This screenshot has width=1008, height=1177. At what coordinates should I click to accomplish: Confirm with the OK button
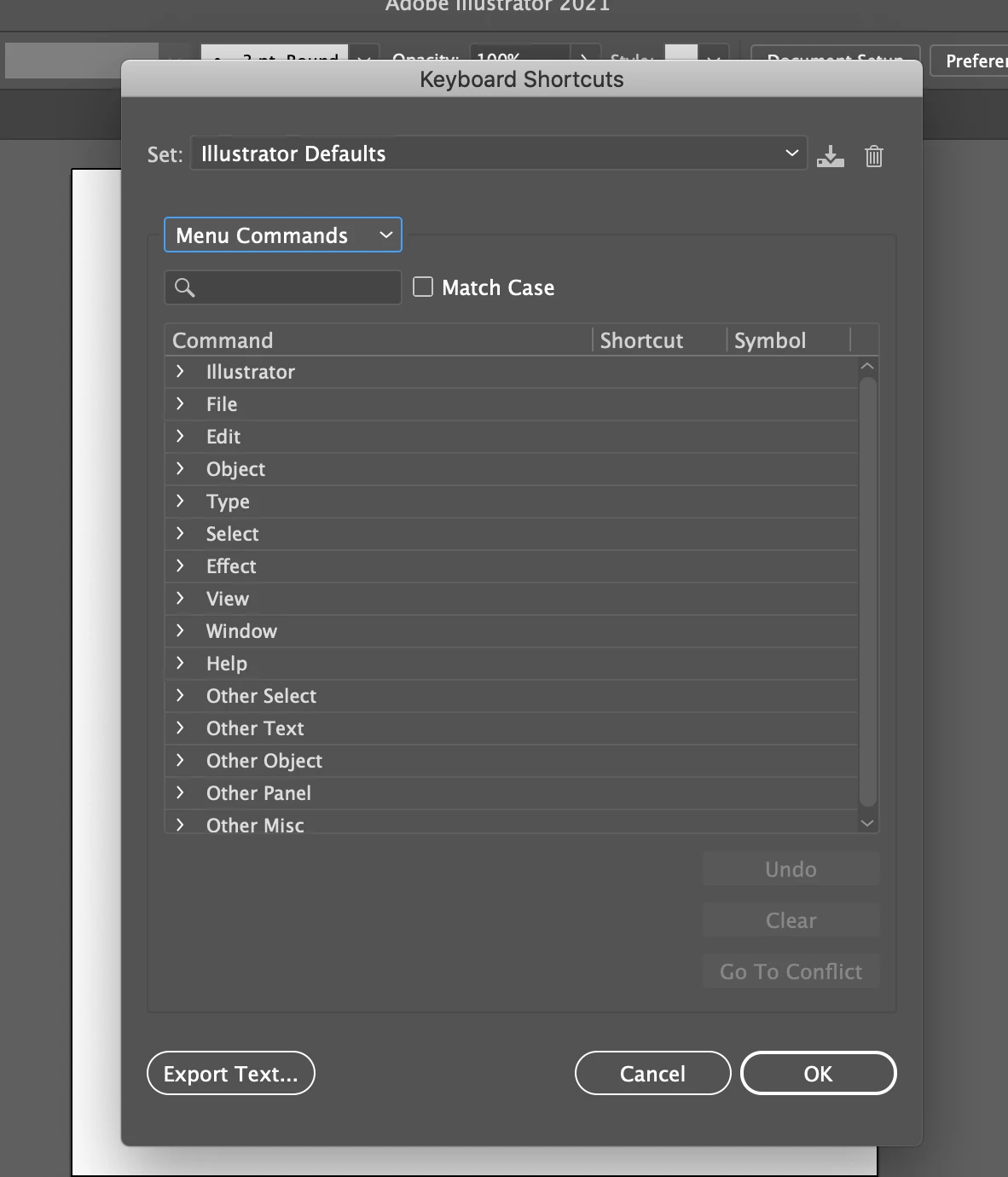tap(818, 1073)
